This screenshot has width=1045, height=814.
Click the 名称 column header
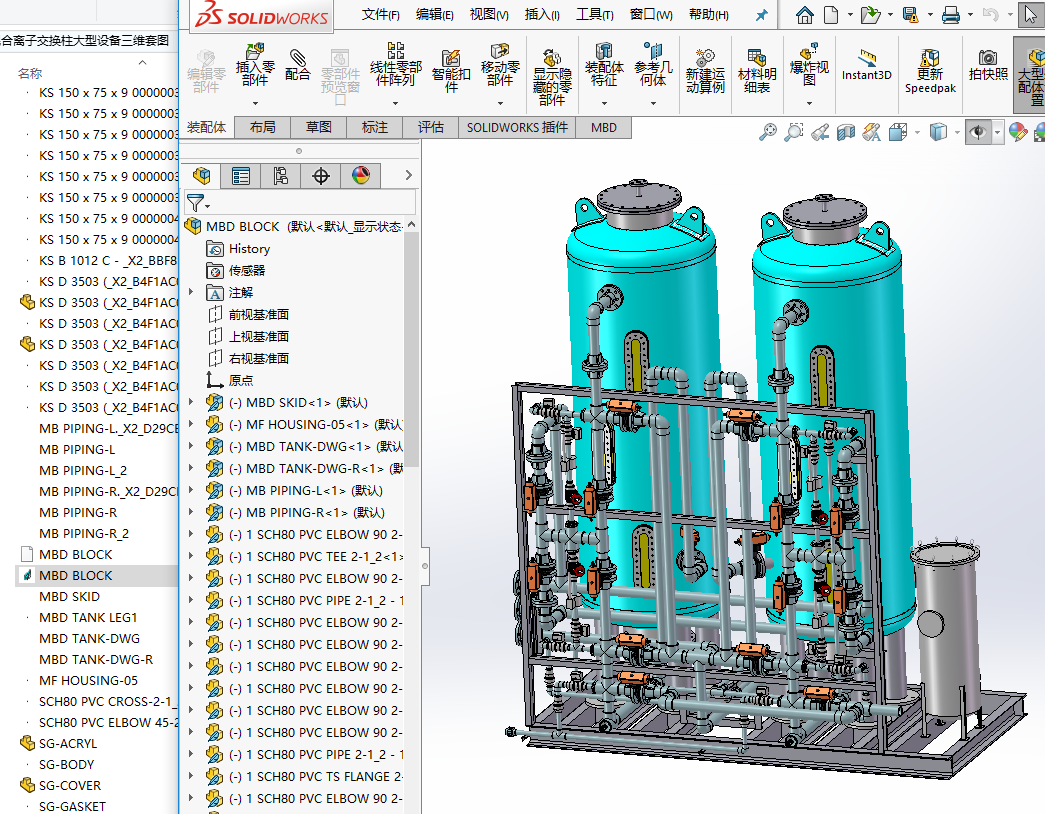(x=30, y=73)
